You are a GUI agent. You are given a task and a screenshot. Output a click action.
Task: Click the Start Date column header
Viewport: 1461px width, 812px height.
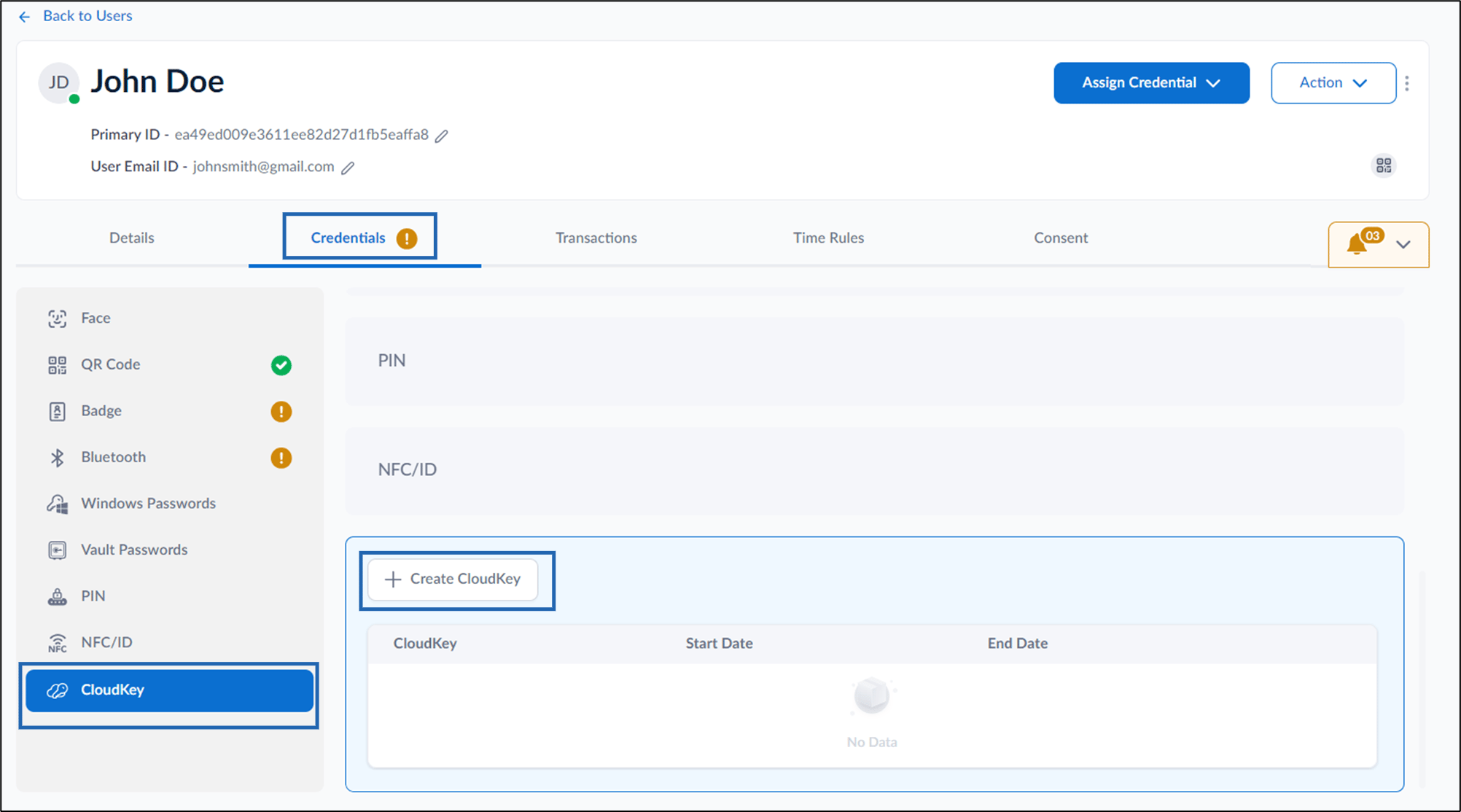pyautogui.click(x=719, y=644)
